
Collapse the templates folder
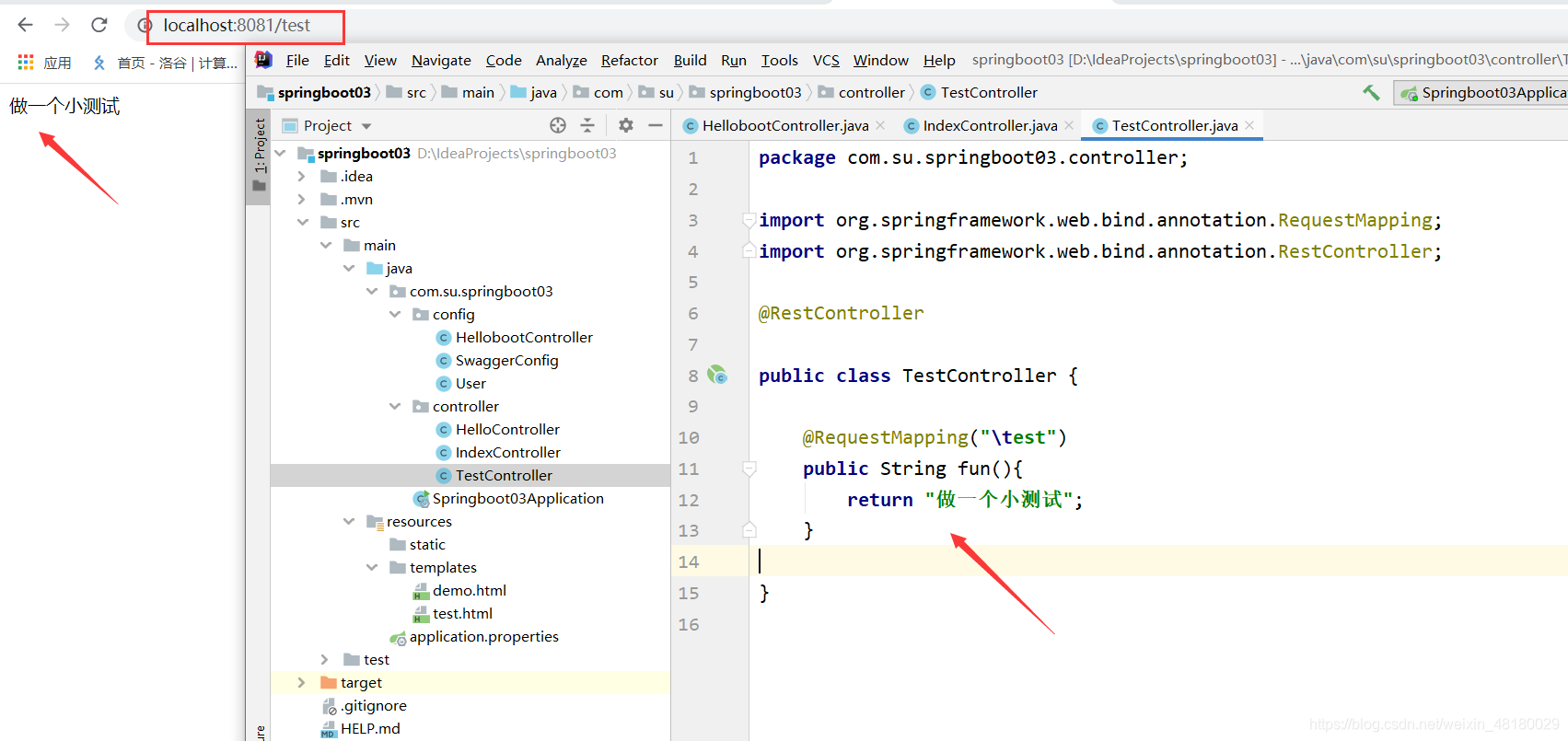coord(371,567)
